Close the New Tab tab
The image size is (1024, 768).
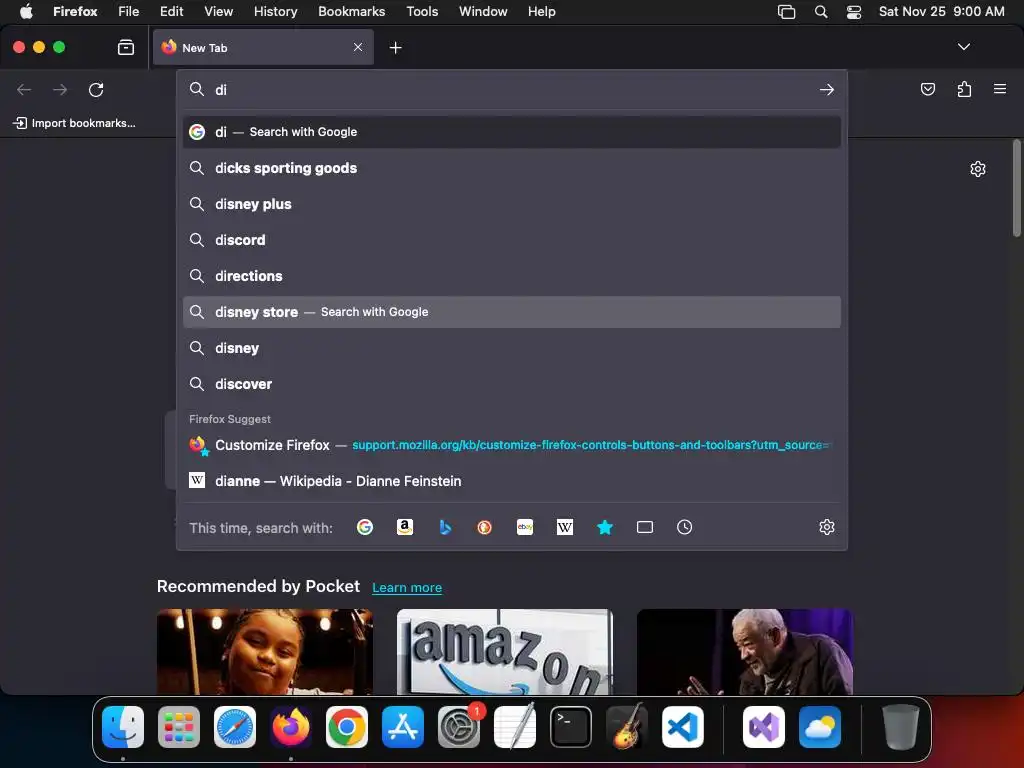click(358, 47)
